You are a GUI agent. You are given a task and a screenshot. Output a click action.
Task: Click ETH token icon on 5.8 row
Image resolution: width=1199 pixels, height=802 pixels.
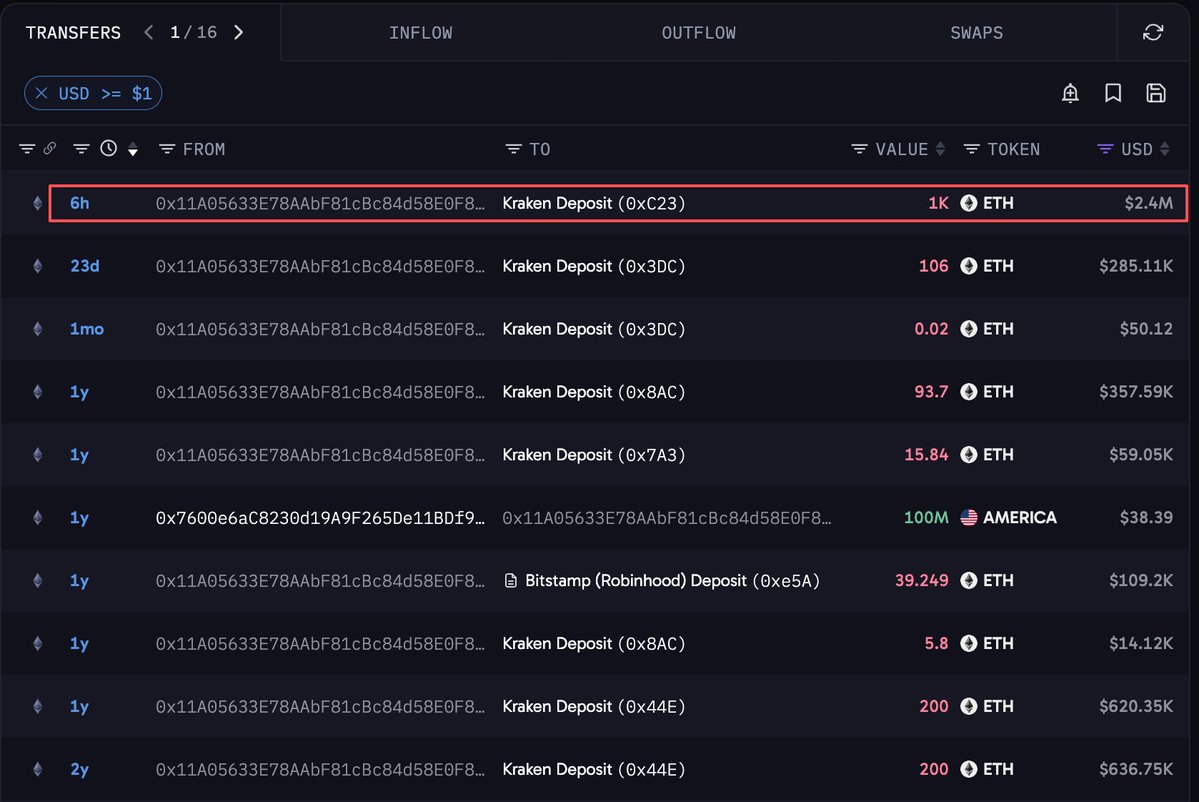969,643
